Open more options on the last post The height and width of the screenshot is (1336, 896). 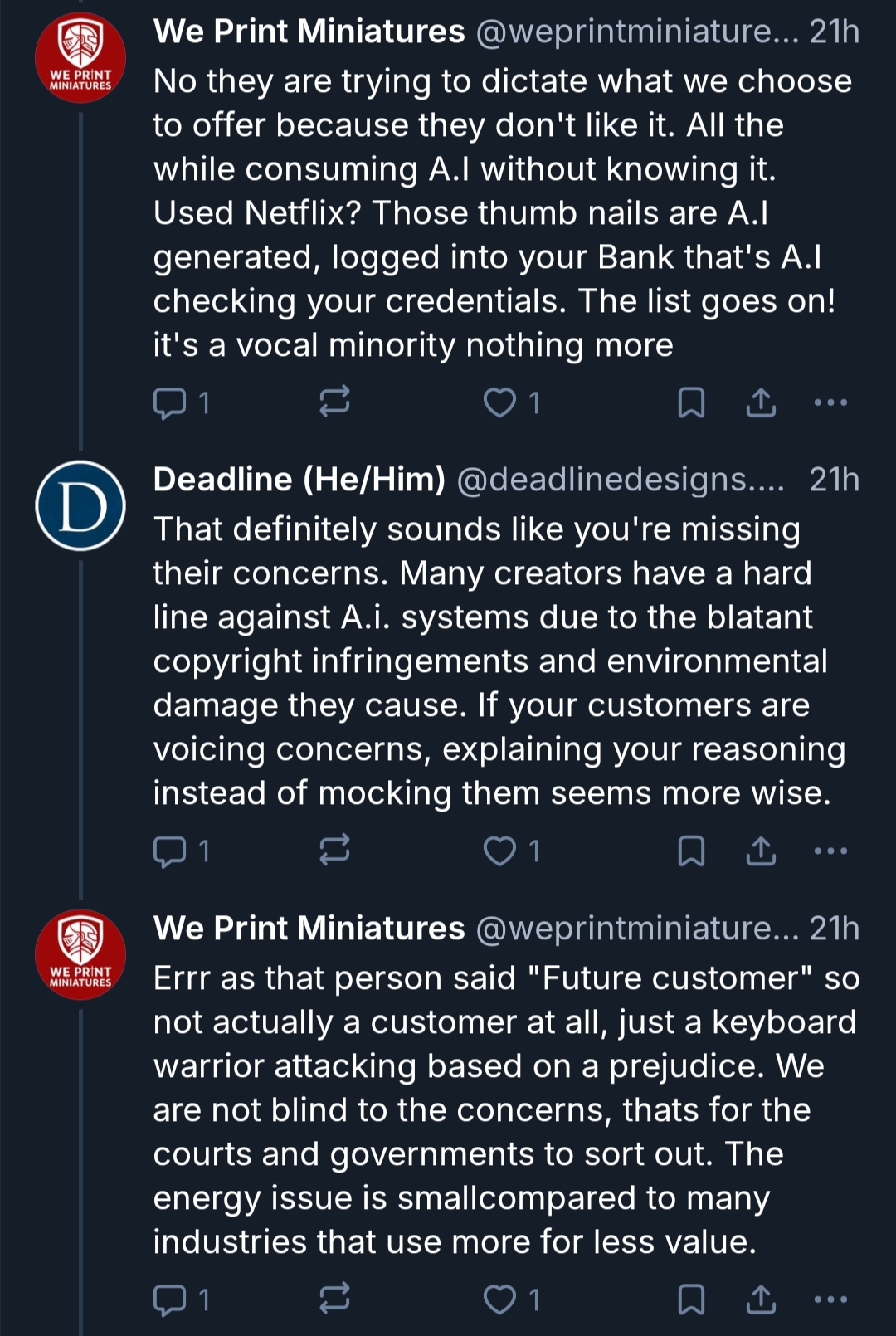[x=830, y=1299]
